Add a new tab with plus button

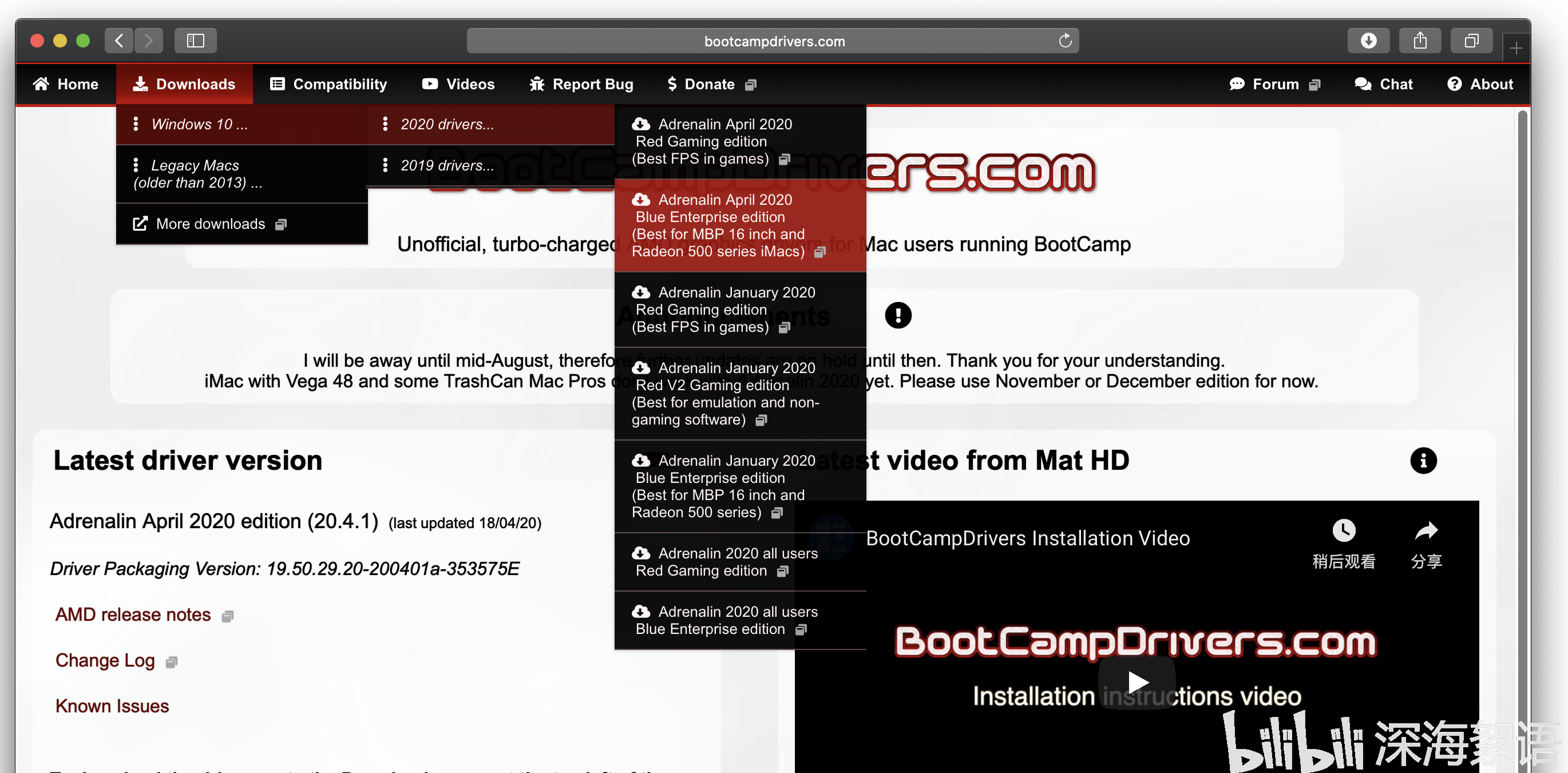[1516, 47]
